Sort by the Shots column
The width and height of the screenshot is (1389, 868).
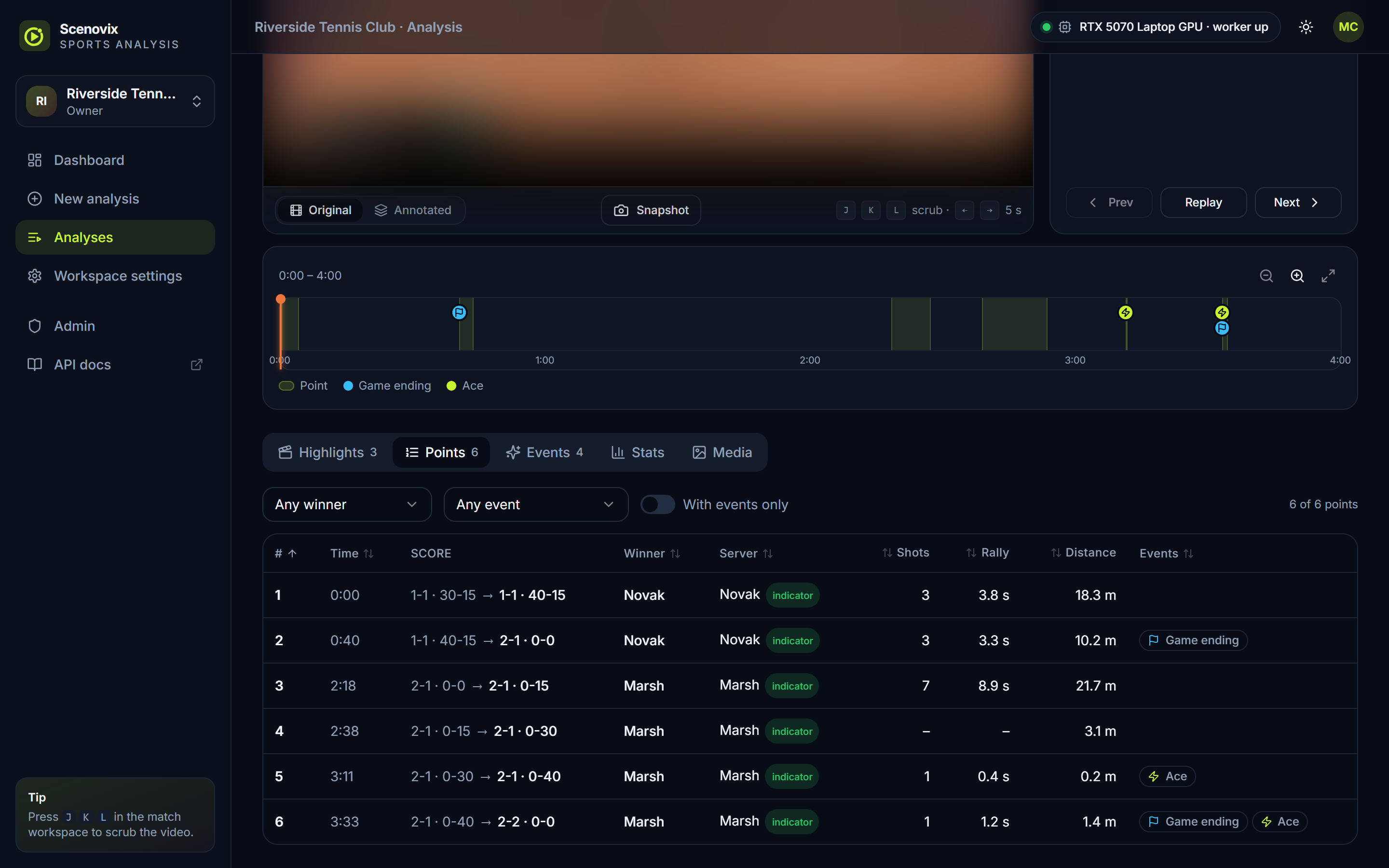point(906,552)
